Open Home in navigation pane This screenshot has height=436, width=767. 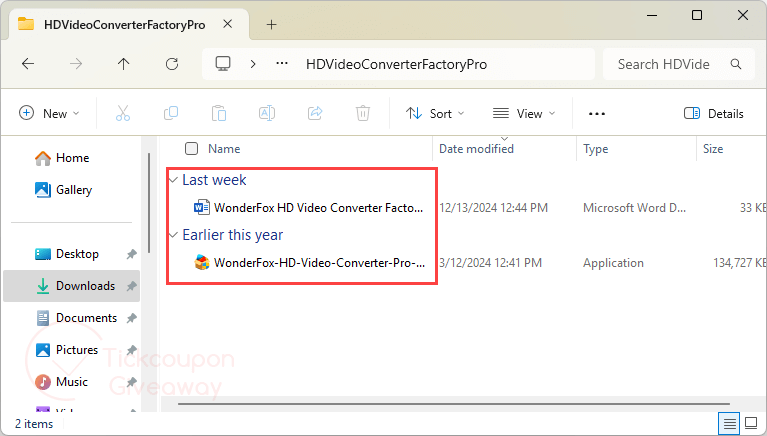tap(62, 158)
